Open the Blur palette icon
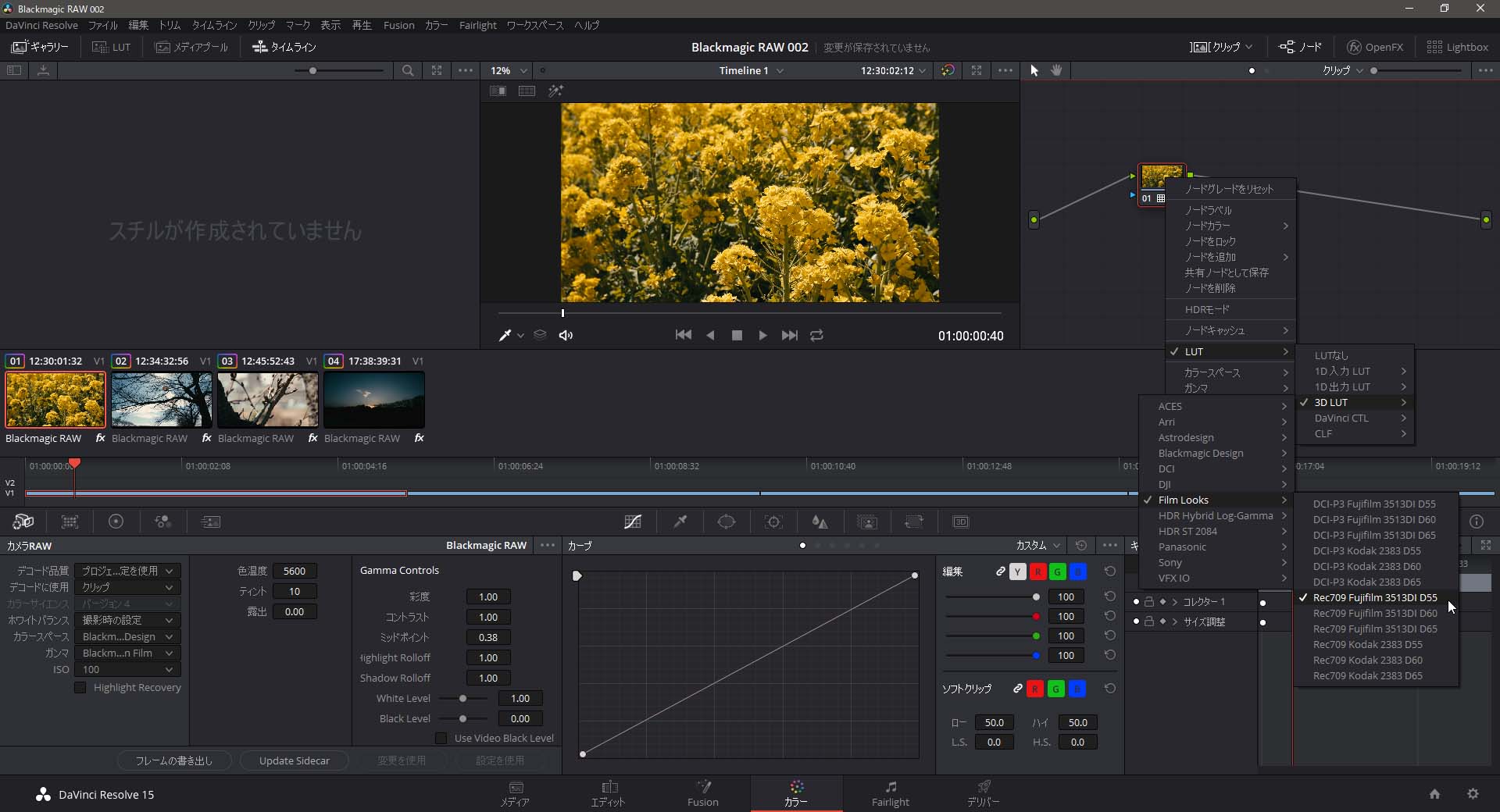1500x812 pixels. (x=820, y=522)
